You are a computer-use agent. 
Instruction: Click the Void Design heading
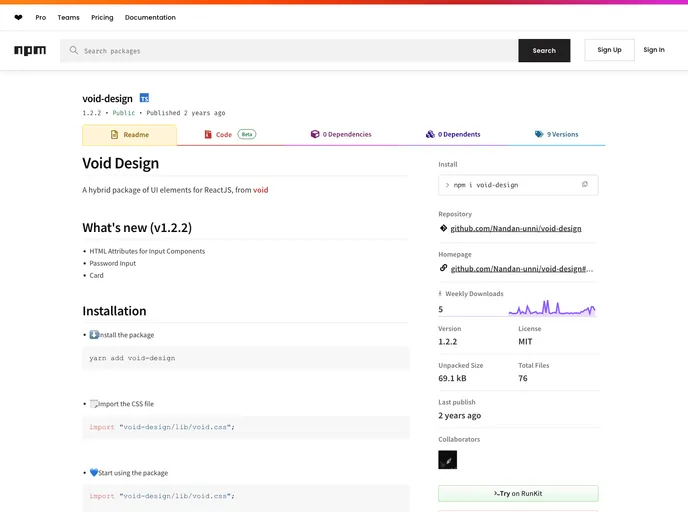pyautogui.click(x=121, y=163)
